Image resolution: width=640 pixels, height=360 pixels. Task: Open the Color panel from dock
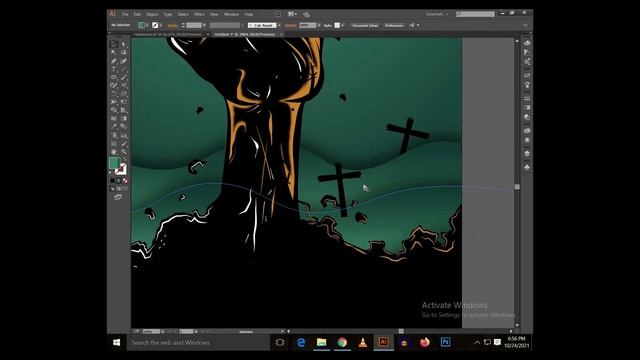tap(527, 43)
